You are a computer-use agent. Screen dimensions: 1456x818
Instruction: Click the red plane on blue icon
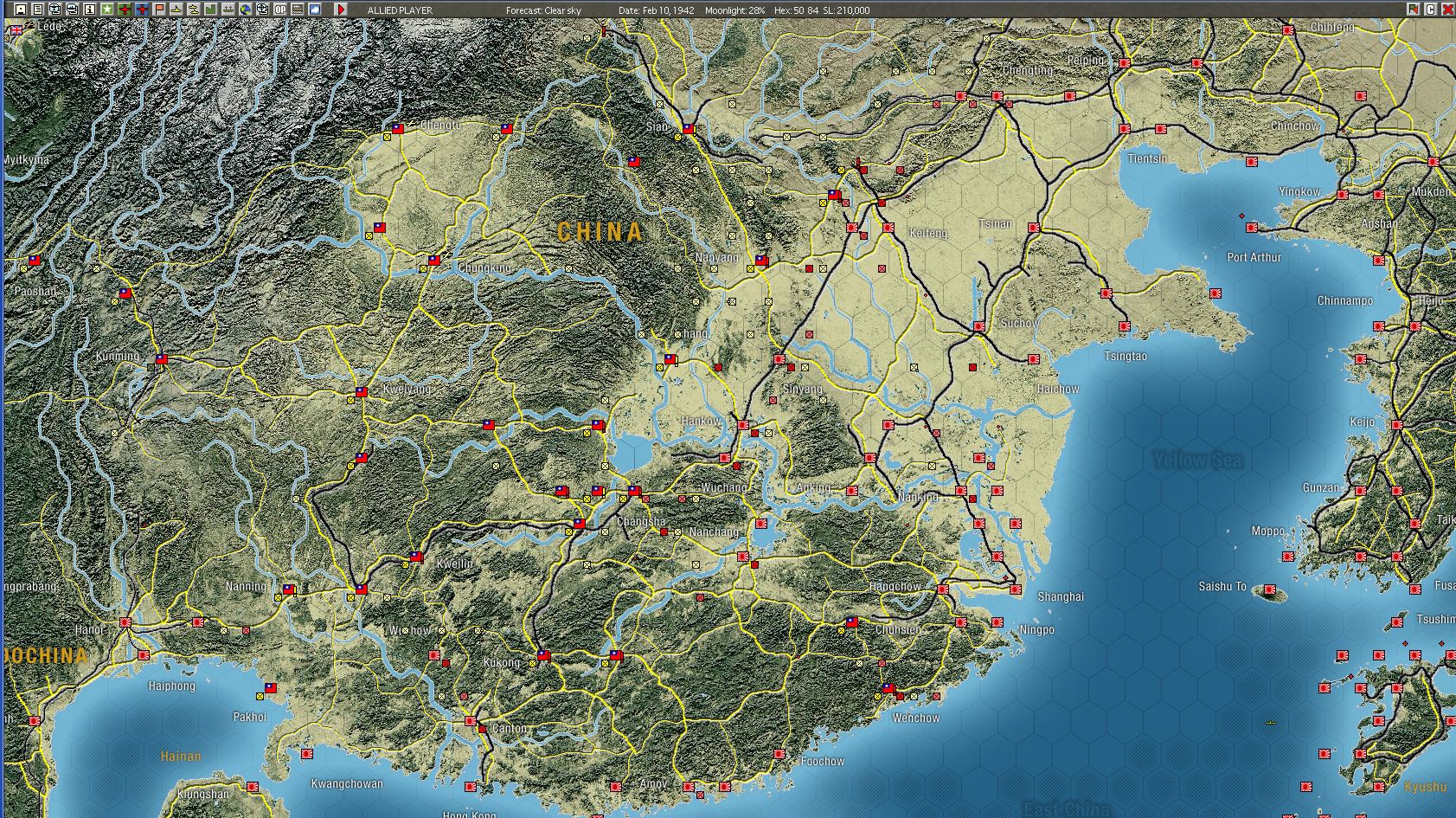(142, 10)
